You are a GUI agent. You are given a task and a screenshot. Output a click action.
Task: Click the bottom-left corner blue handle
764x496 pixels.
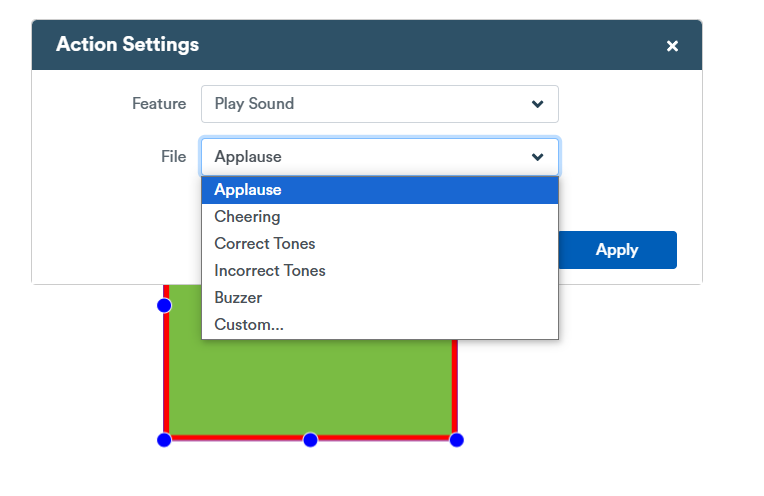point(164,440)
